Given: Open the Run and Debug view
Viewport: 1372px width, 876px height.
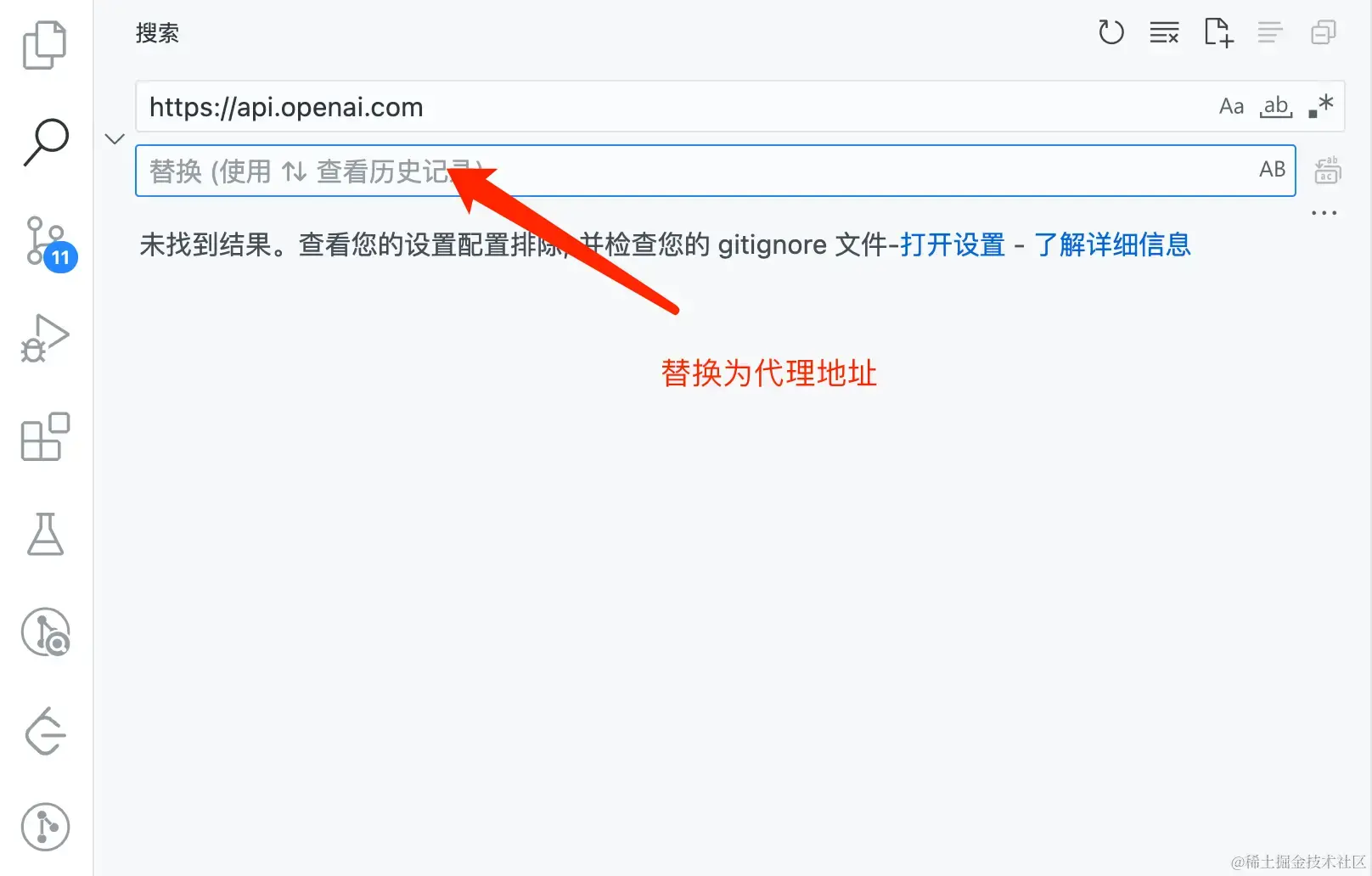Looking at the screenshot, I should click(44, 339).
